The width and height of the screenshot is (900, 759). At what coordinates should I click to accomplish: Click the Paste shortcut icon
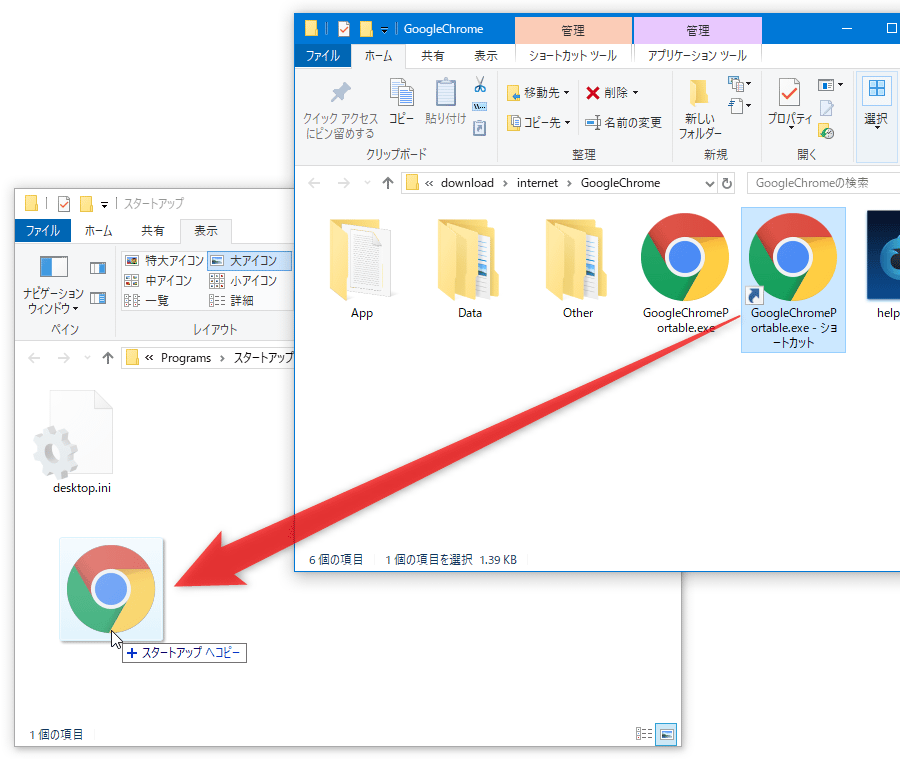(479, 128)
